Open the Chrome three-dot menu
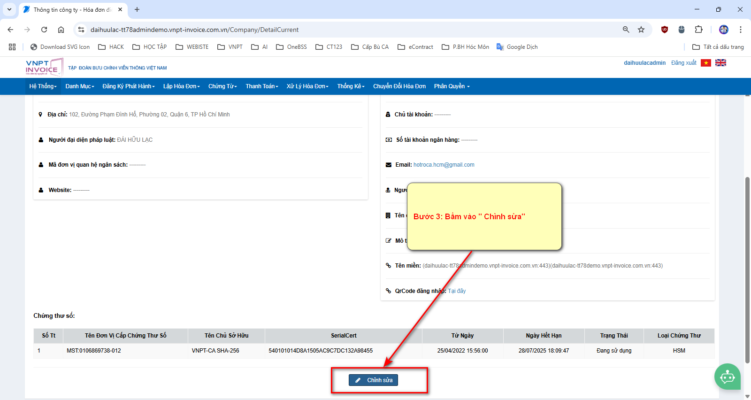The image size is (751, 400). click(740, 30)
